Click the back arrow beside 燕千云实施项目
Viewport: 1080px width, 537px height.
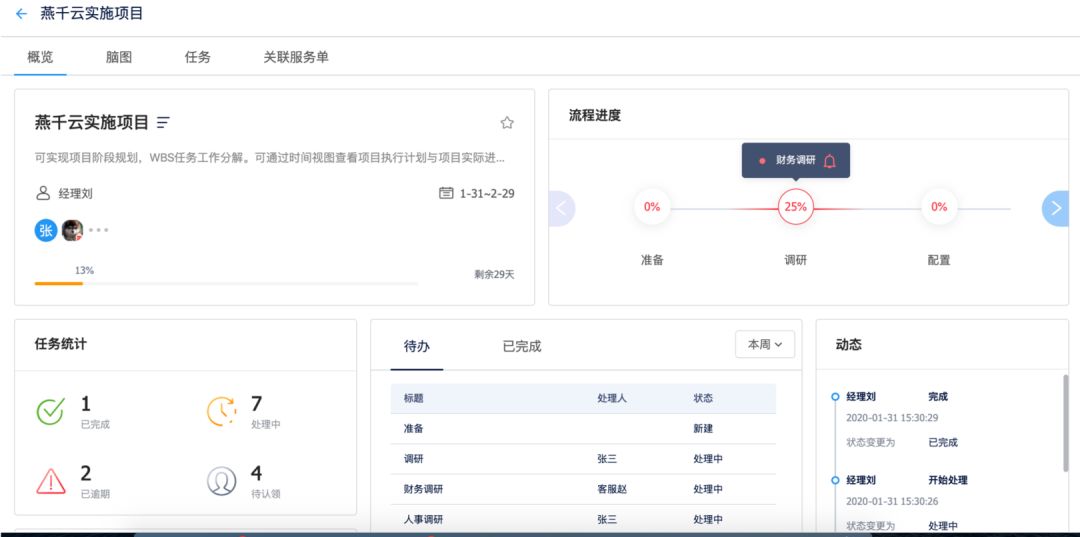(x=21, y=14)
